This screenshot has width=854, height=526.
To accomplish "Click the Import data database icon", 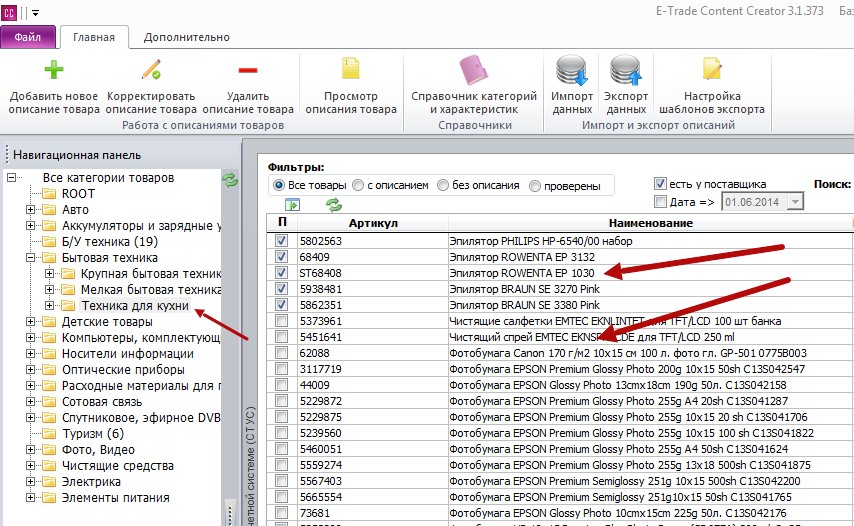I will tap(571, 70).
